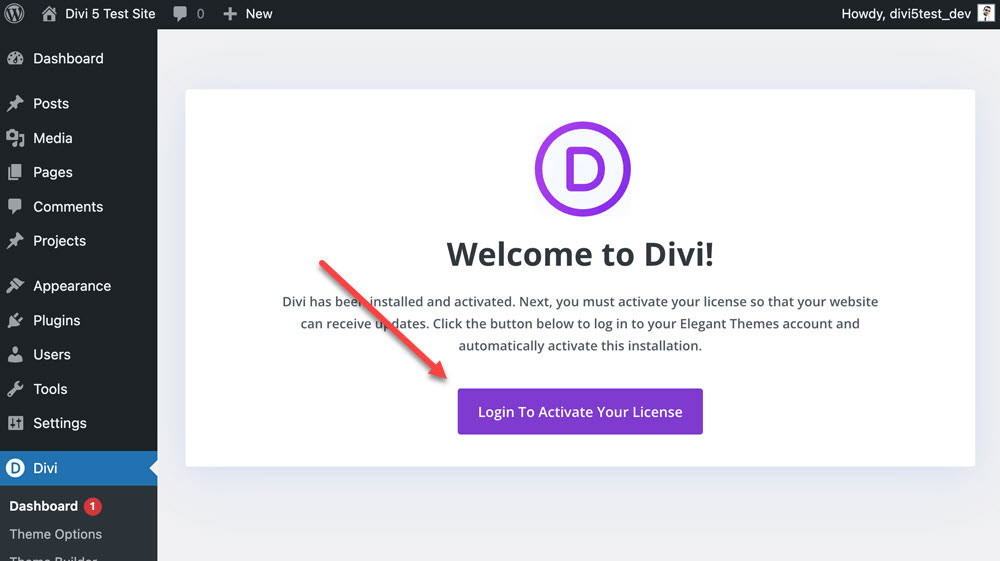1000x561 pixels.
Task: Click the large purple Divi logo
Action: 583,169
